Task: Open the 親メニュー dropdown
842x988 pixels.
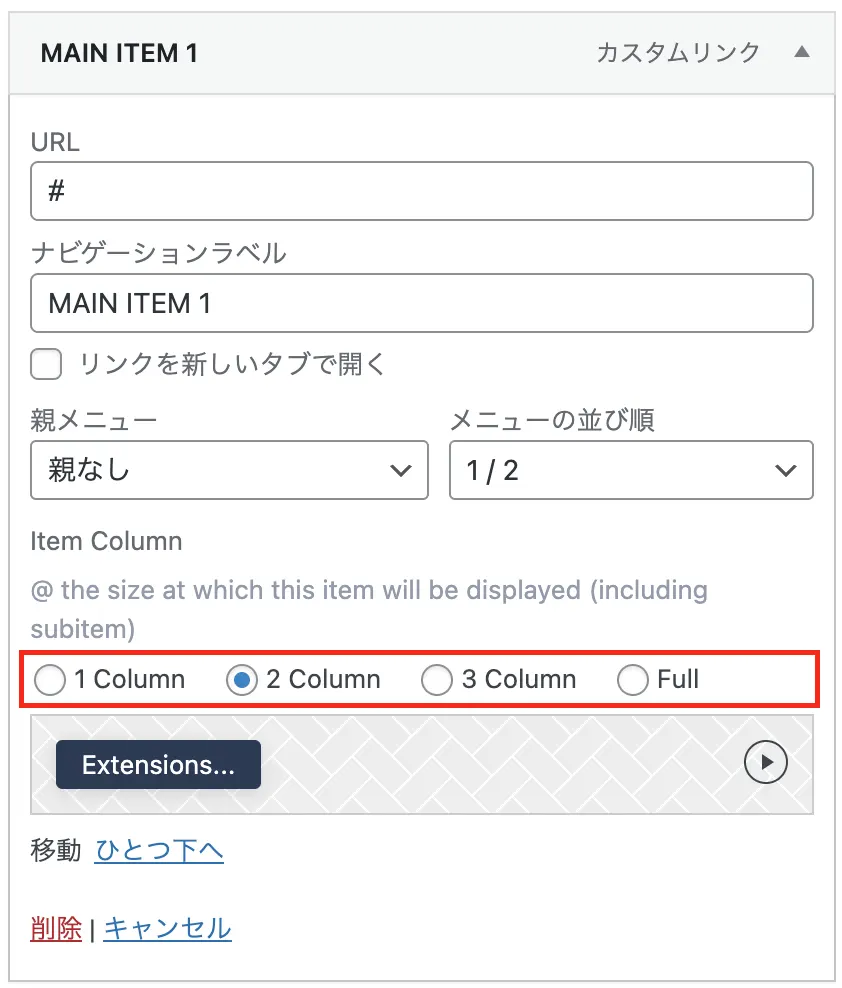Action: [x=229, y=470]
